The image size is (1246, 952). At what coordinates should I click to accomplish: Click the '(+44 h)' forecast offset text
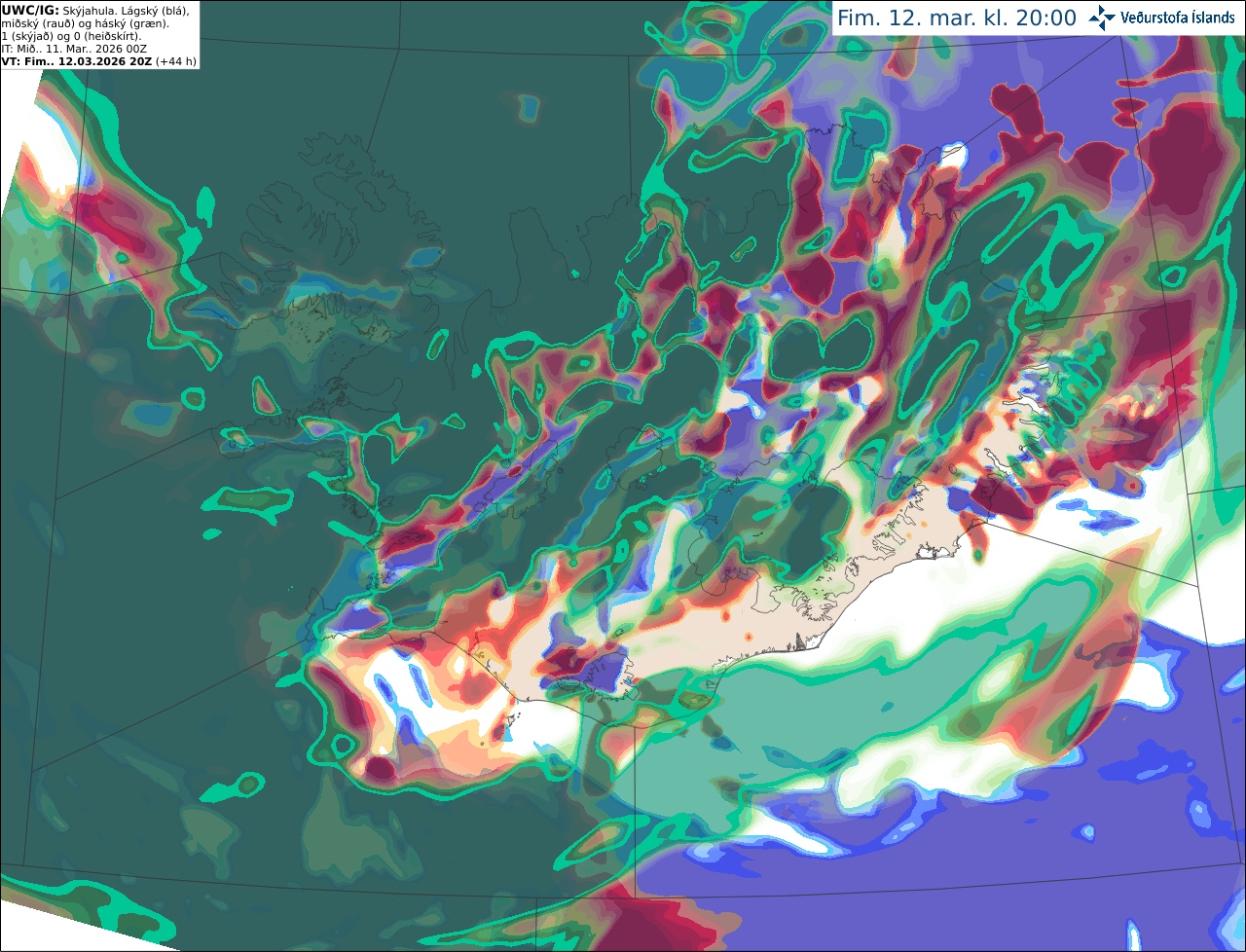click(x=175, y=60)
